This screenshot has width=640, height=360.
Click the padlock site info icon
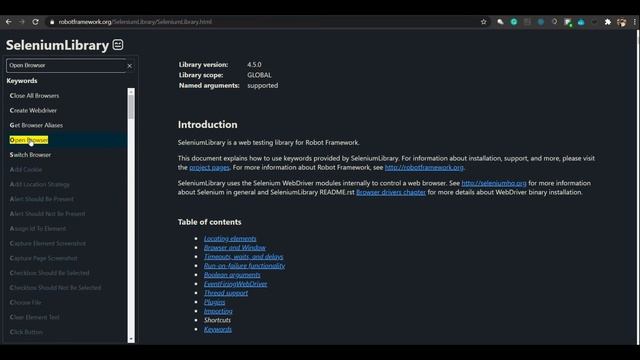pyautogui.click(x=52, y=22)
